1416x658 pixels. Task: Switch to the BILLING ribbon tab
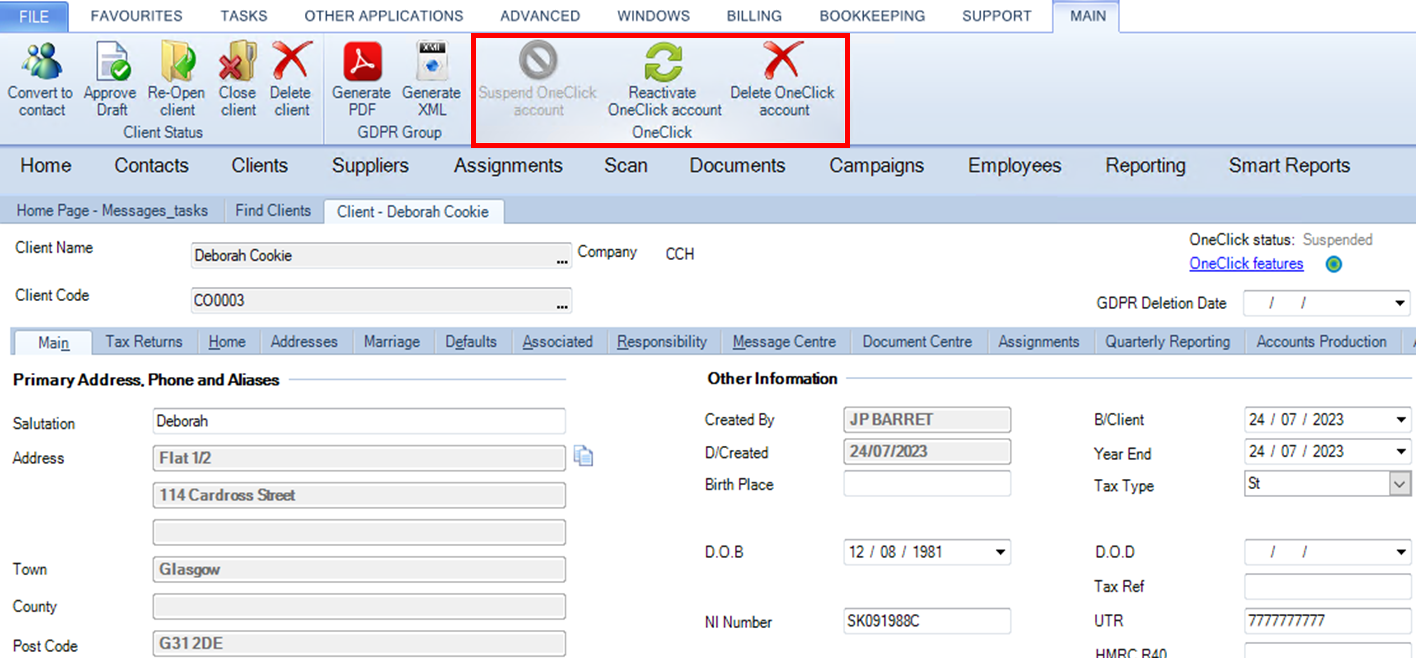pos(754,16)
